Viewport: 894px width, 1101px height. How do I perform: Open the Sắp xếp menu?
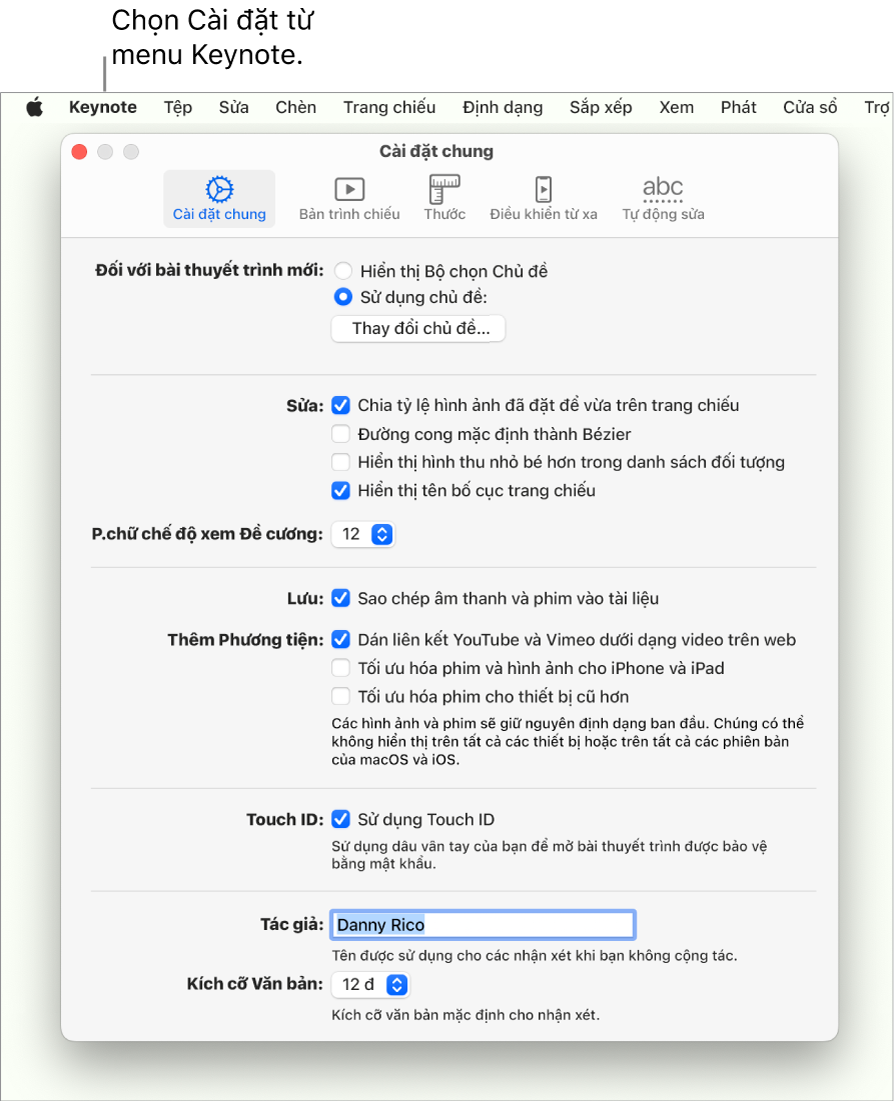pos(601,107)
